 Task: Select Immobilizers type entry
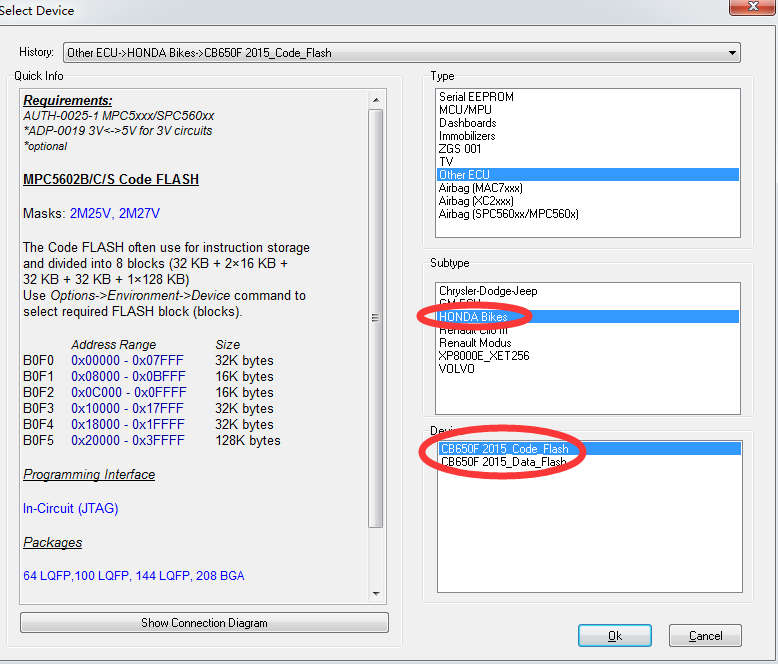[468, 136]
